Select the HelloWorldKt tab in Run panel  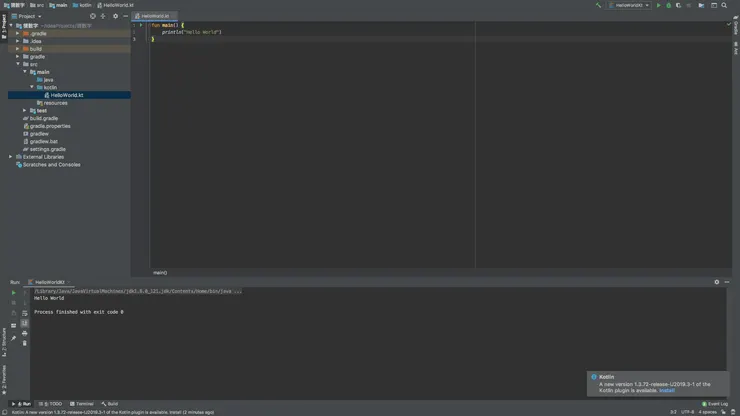click(49, 282)
